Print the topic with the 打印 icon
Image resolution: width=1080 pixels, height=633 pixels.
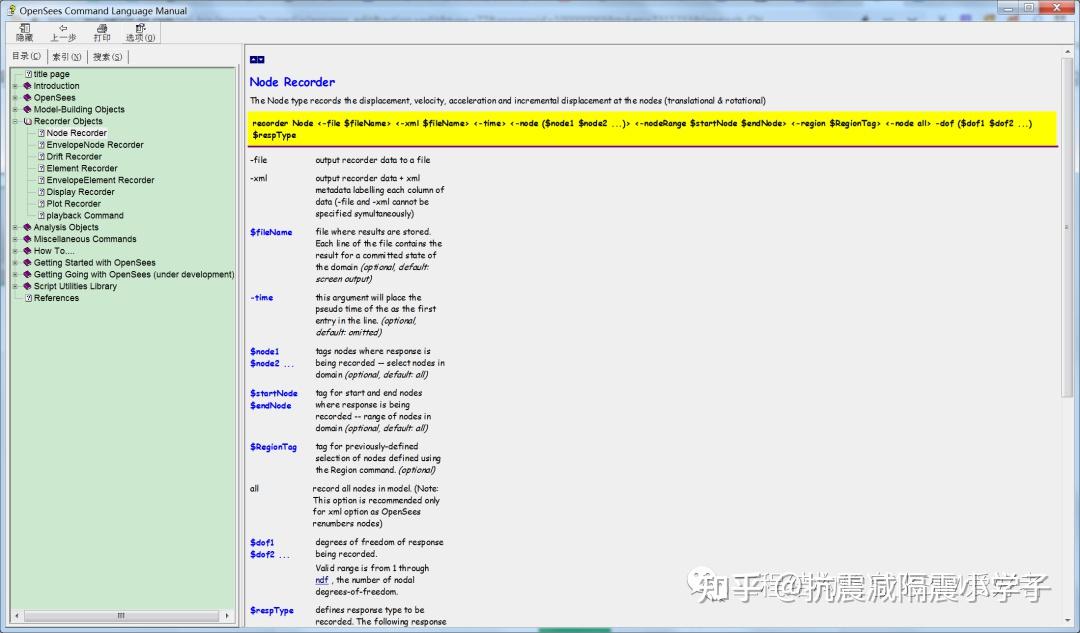(x=101, y=33)
